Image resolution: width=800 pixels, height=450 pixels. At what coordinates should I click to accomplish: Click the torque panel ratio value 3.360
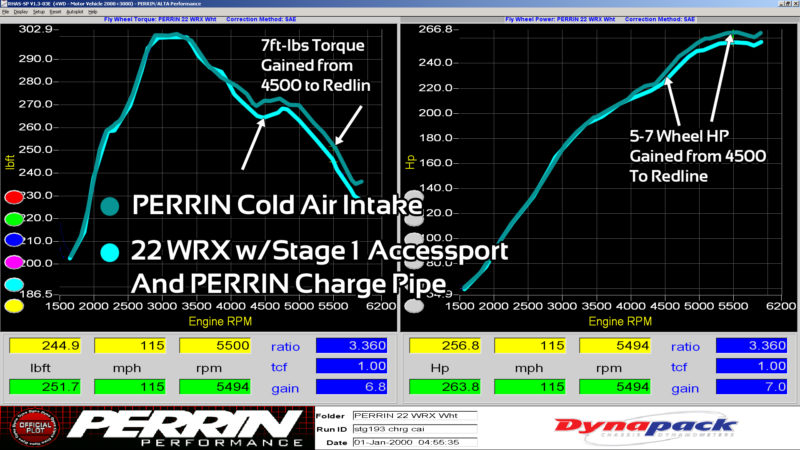(351, 346)
